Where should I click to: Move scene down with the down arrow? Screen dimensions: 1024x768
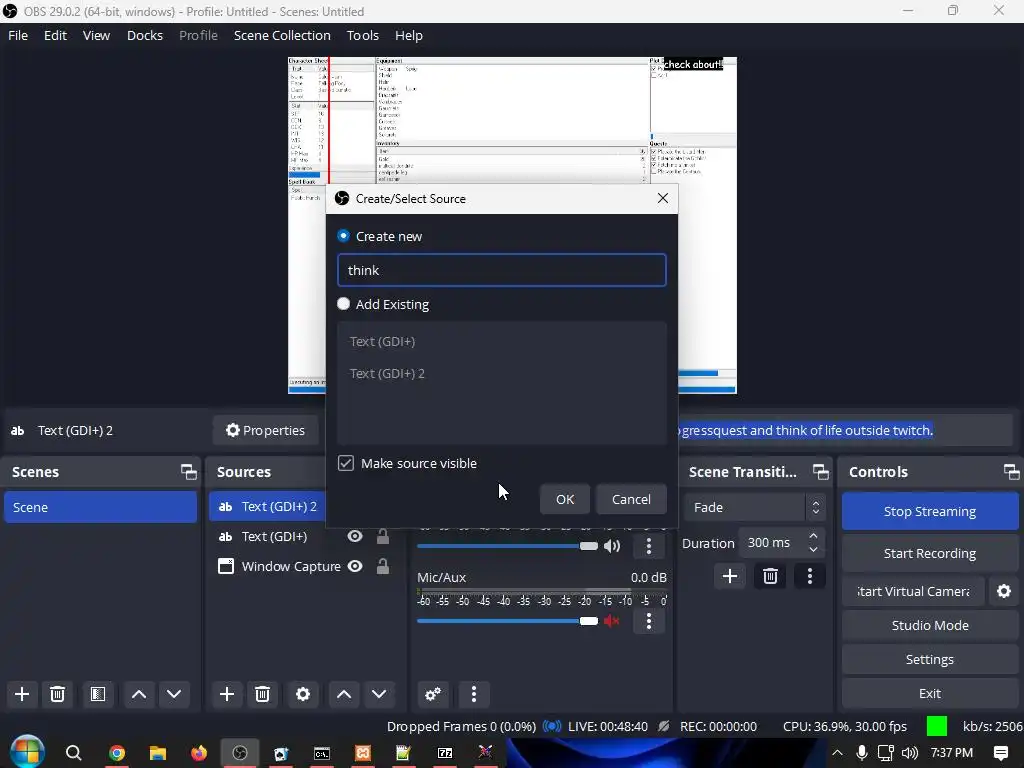(x=174, y=694)
